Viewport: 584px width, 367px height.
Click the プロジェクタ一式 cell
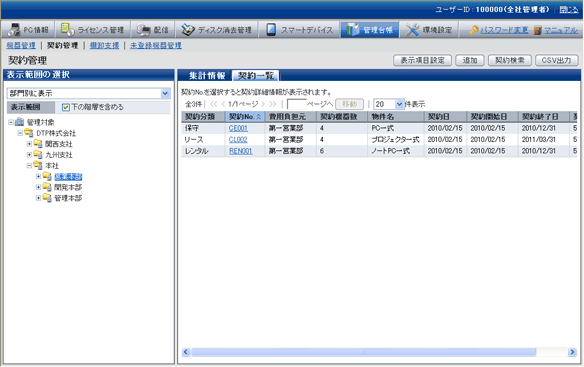(x=396, y=140)
